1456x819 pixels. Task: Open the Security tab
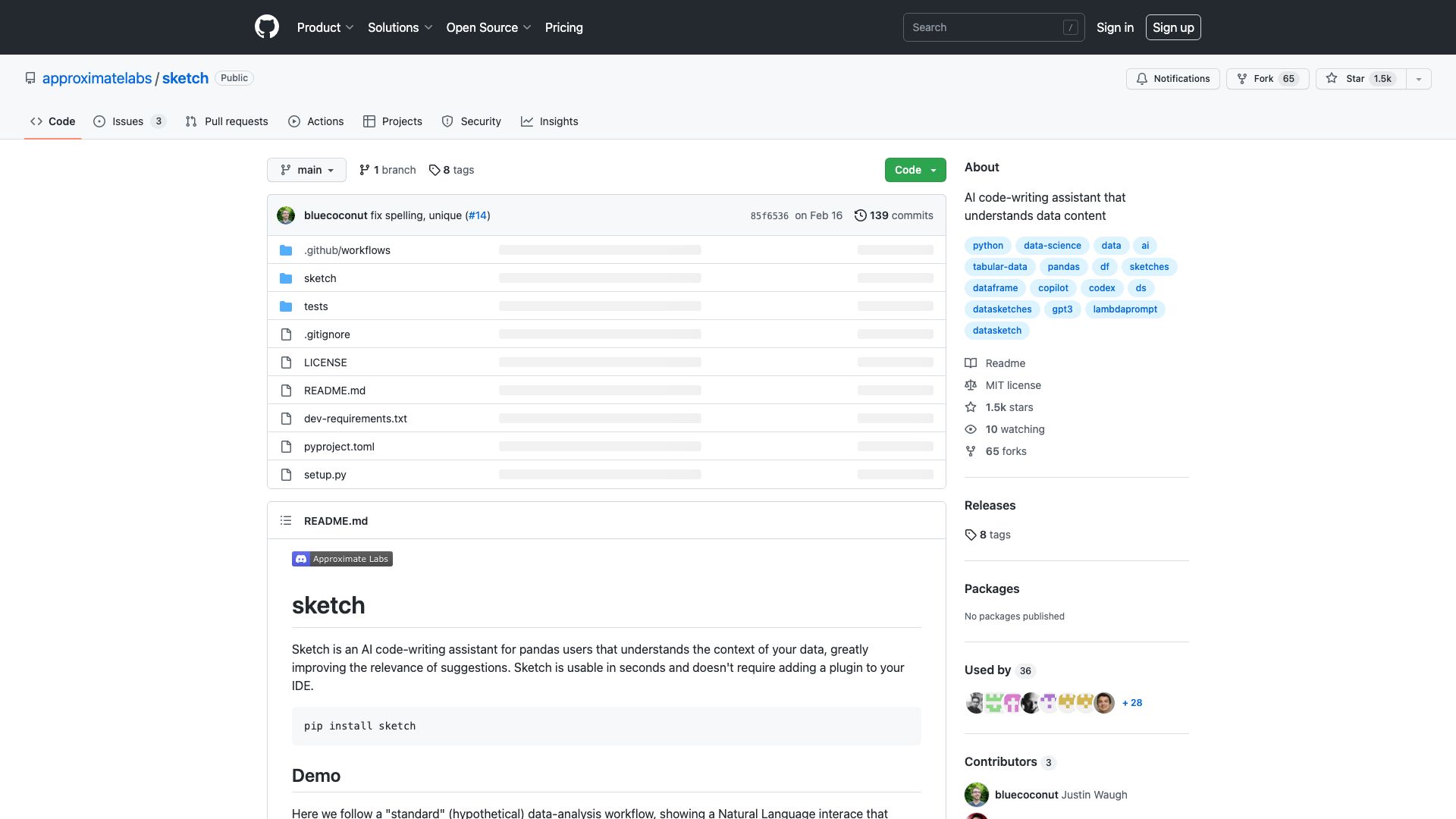click(472, 121)
